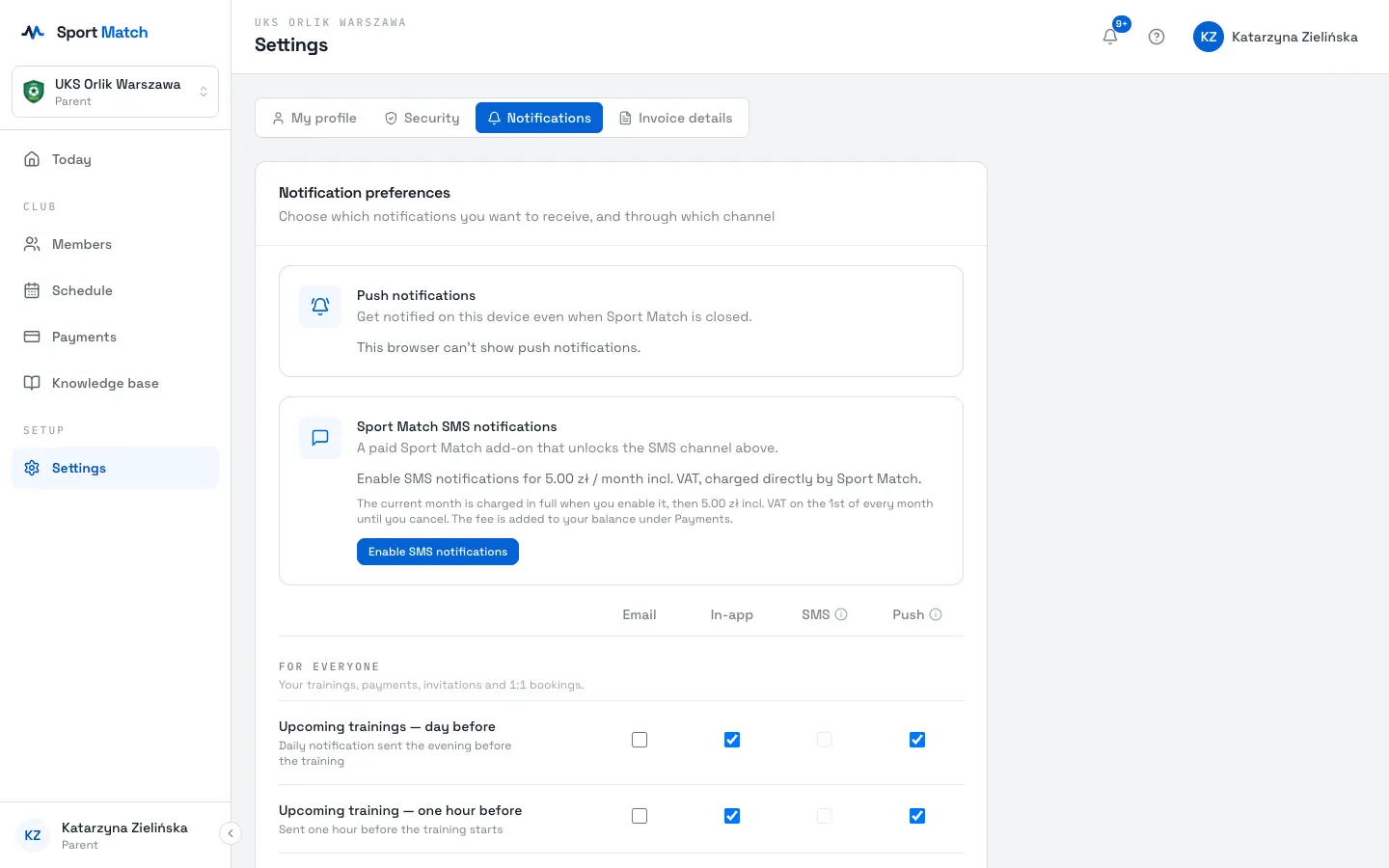Open the Invoice details tab
1389x868 pixels.
click(675, 118)
